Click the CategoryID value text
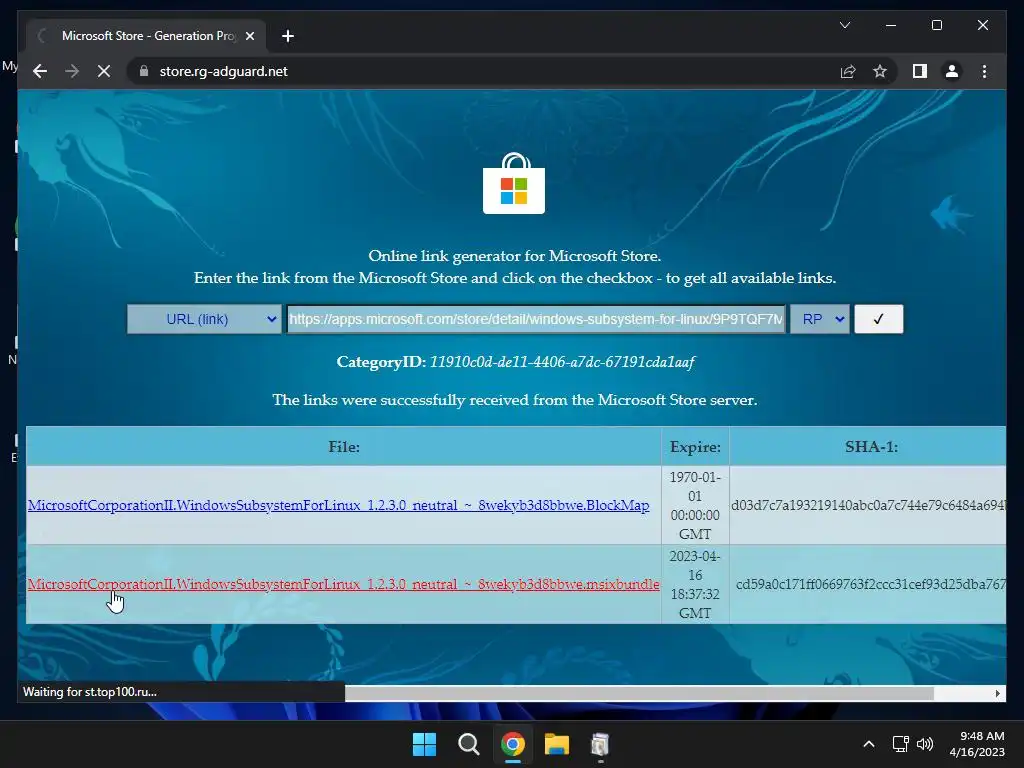Viewport: 1024px width, 768px height. pos(562,362)
